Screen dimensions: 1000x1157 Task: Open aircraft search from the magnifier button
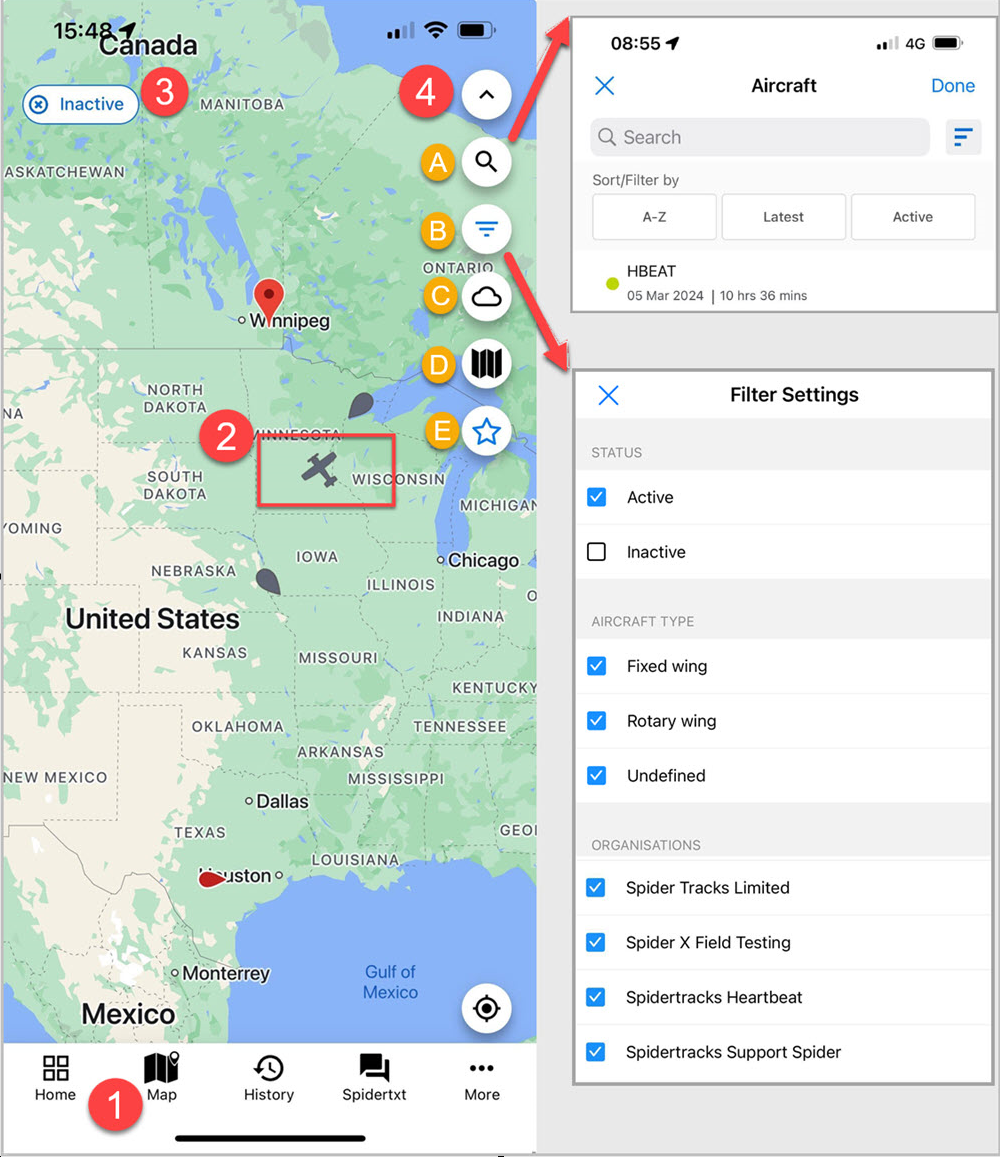(x=486, y=162)
